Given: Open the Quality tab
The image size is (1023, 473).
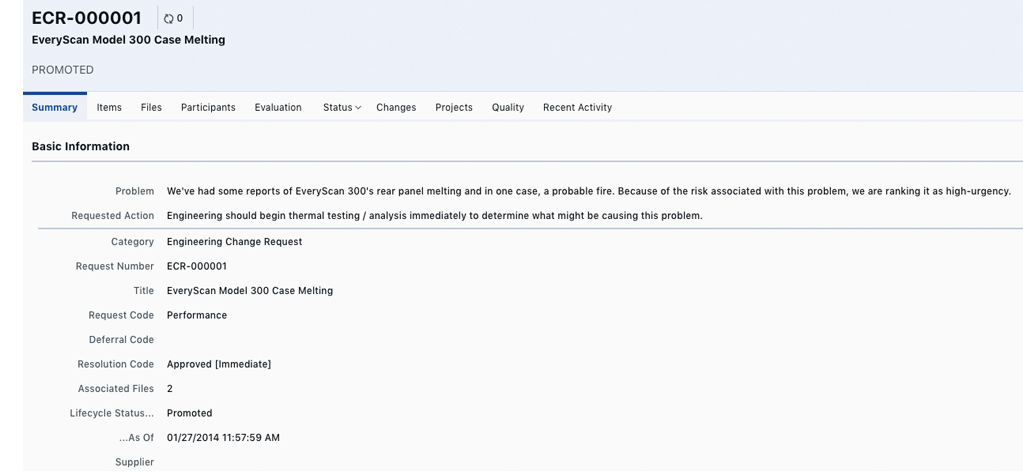Looking at the screenshot, I should click(508, 108).
